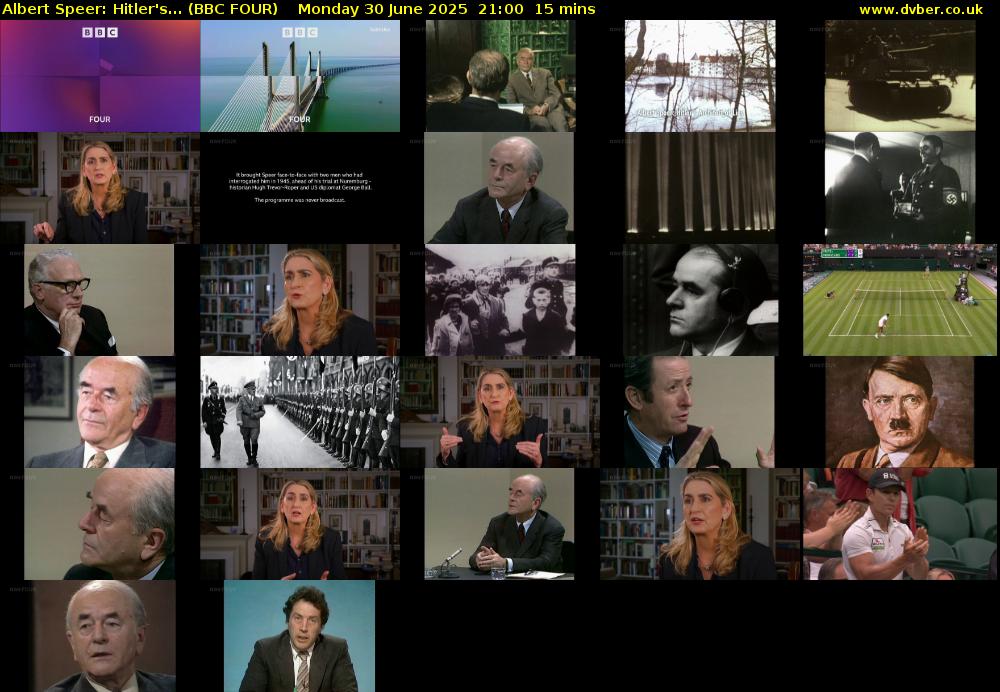Select the dark tank footage thumbnail
The width and height of the screenshot is (1000, 692).
[900, 76]
